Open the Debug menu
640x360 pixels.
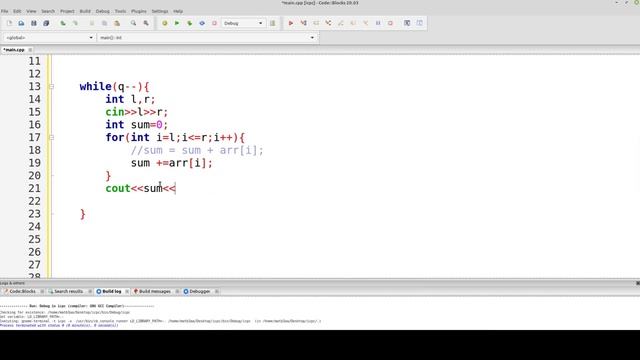point(102,11)
